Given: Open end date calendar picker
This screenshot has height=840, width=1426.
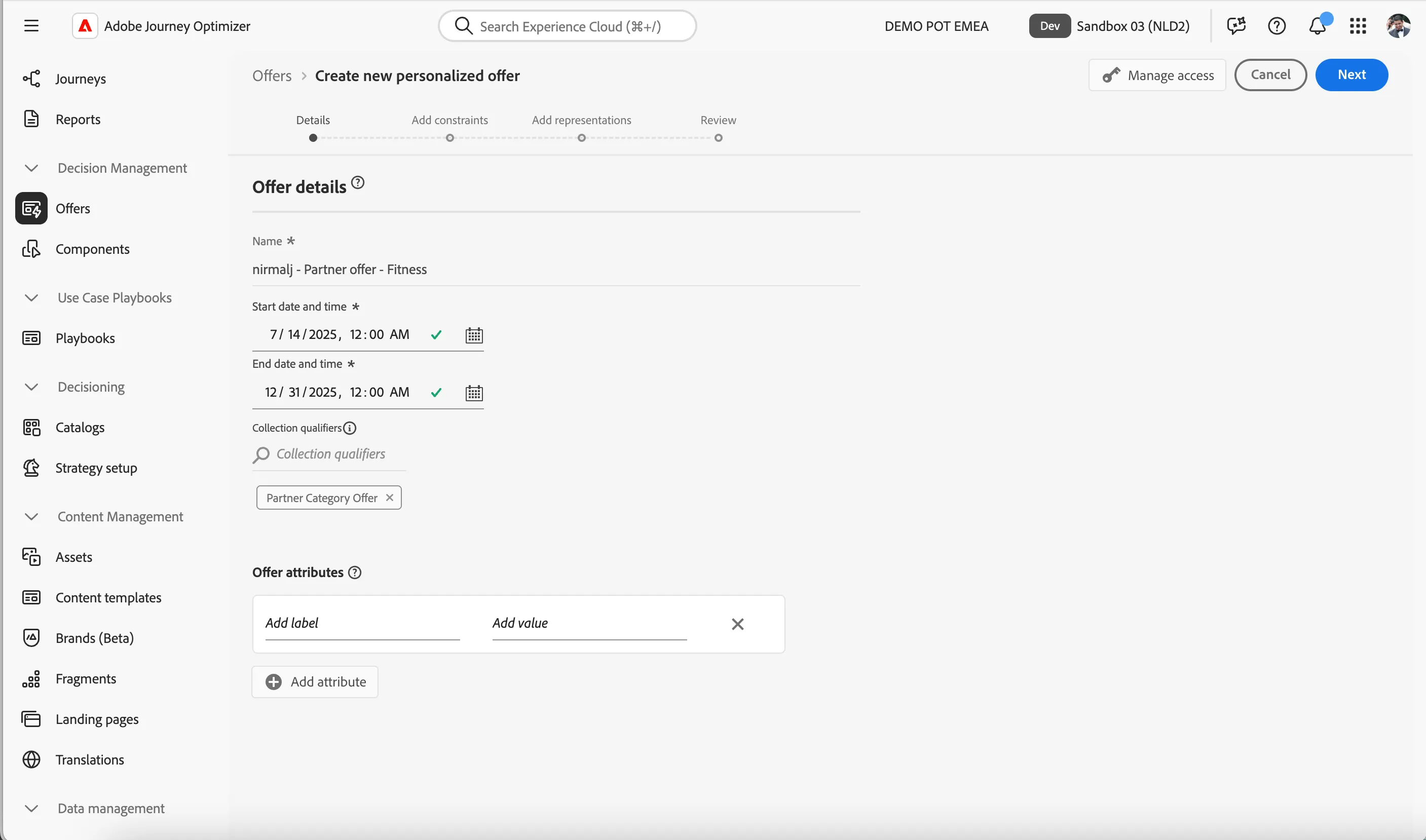Looking at the screenshot, I should [474, 393].
